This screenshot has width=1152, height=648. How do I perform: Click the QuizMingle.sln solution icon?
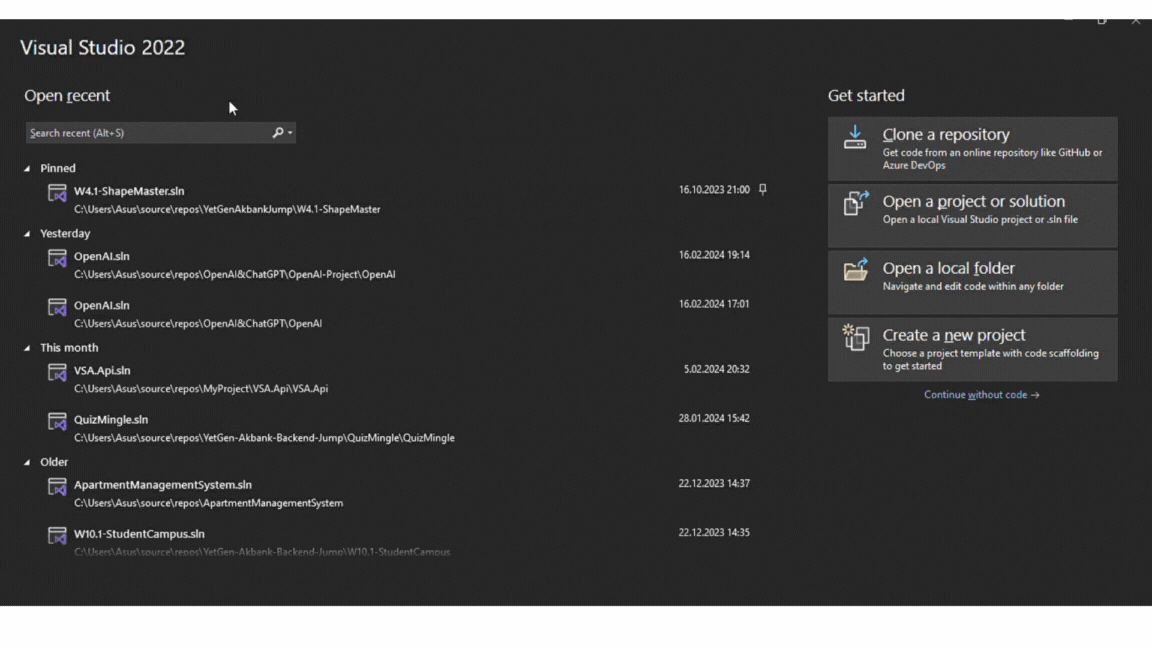click(x=57, y=422)
